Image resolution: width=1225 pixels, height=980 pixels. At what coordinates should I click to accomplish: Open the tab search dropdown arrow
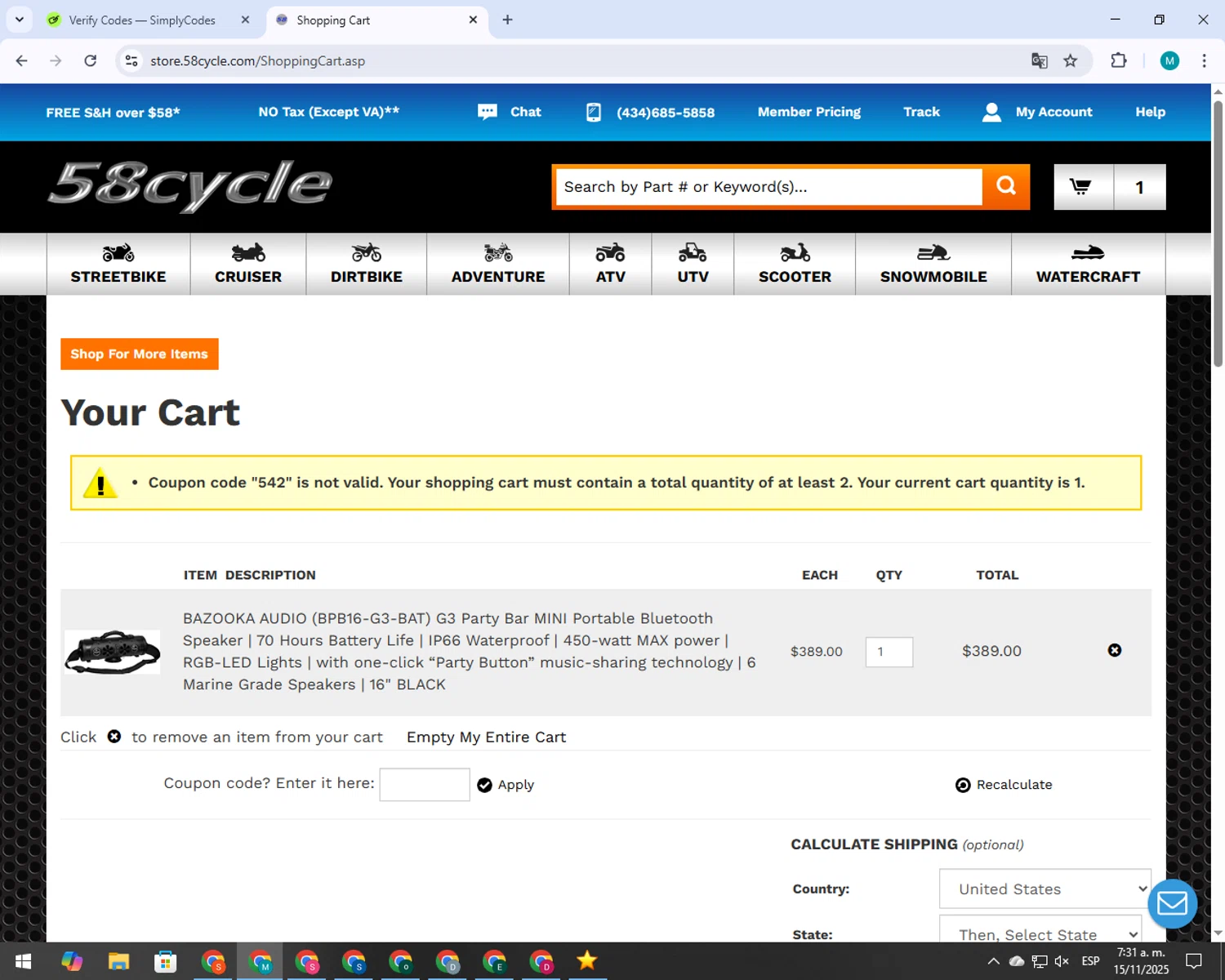[x=20, y=20]
